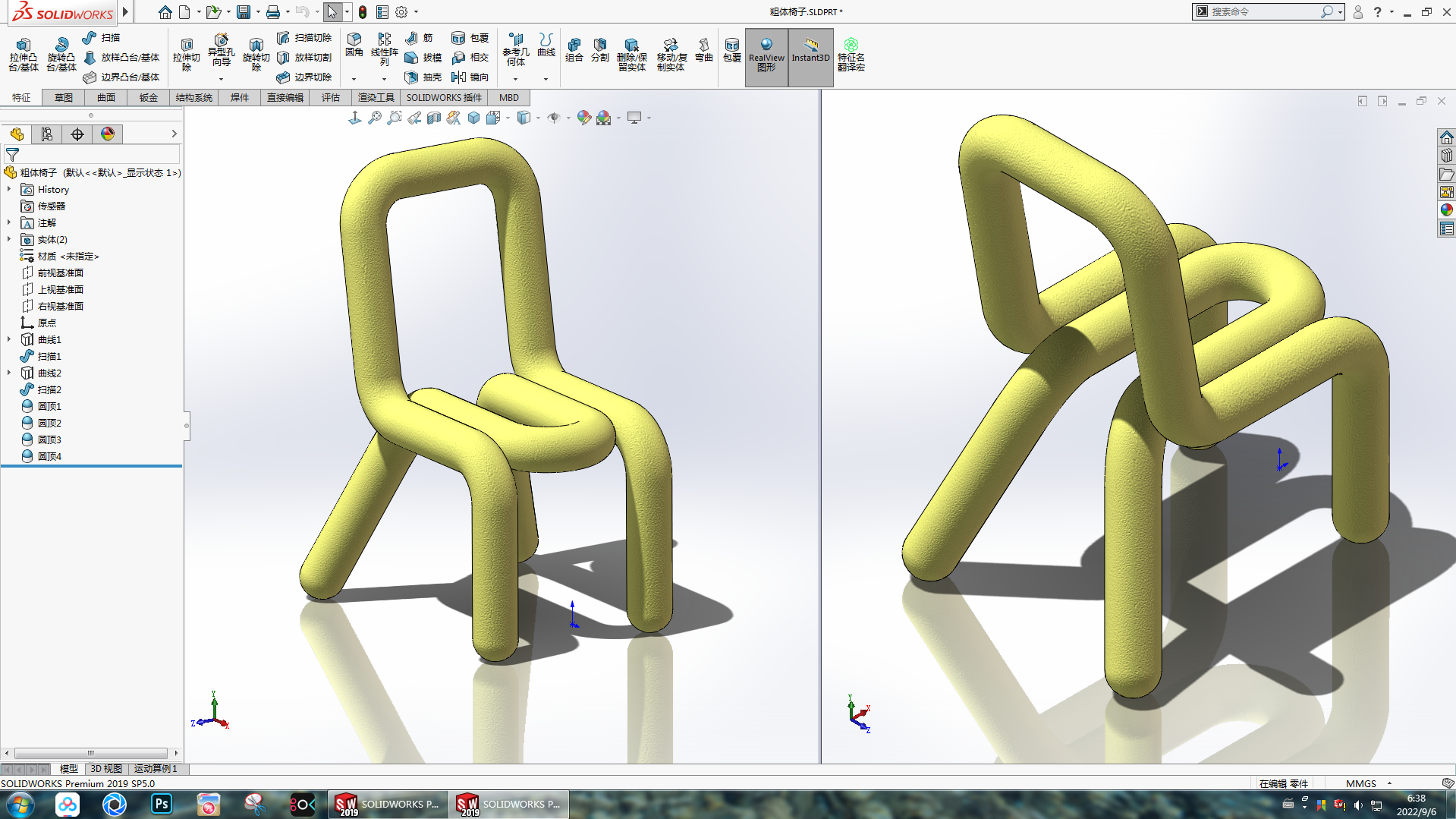The width and height of the screenshot is (1456, 819).
Task: Click the 删除/保留实体 tool
Action: tap(632, 55)
